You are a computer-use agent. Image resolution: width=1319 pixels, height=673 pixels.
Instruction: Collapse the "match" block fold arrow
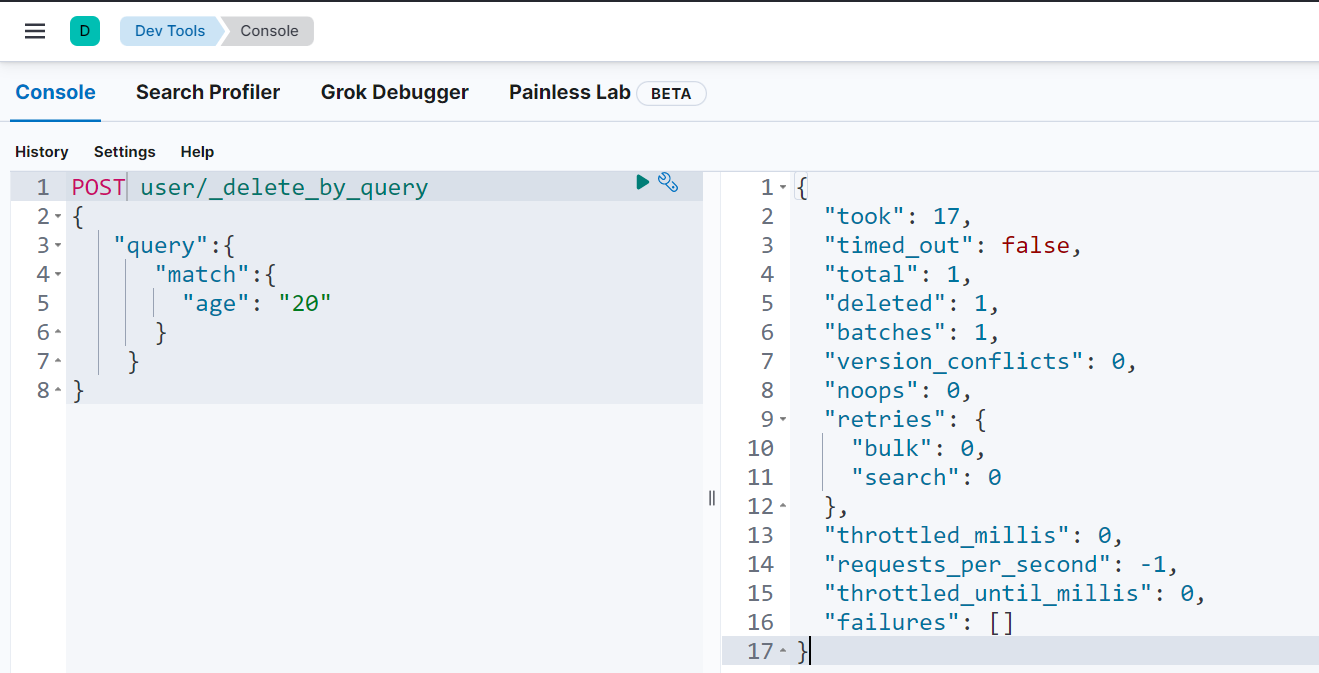58,275
